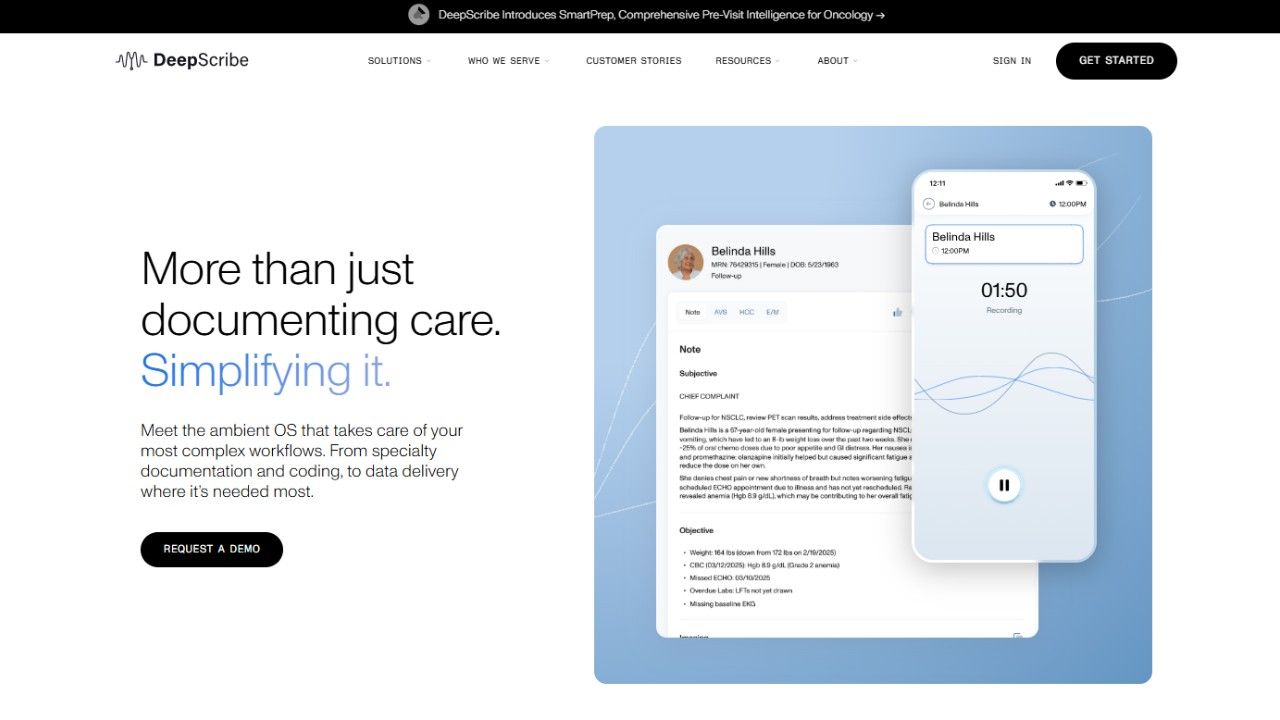Open the Customer Stories page
This screenshot has height=720, width=1280.
point(634,61)
